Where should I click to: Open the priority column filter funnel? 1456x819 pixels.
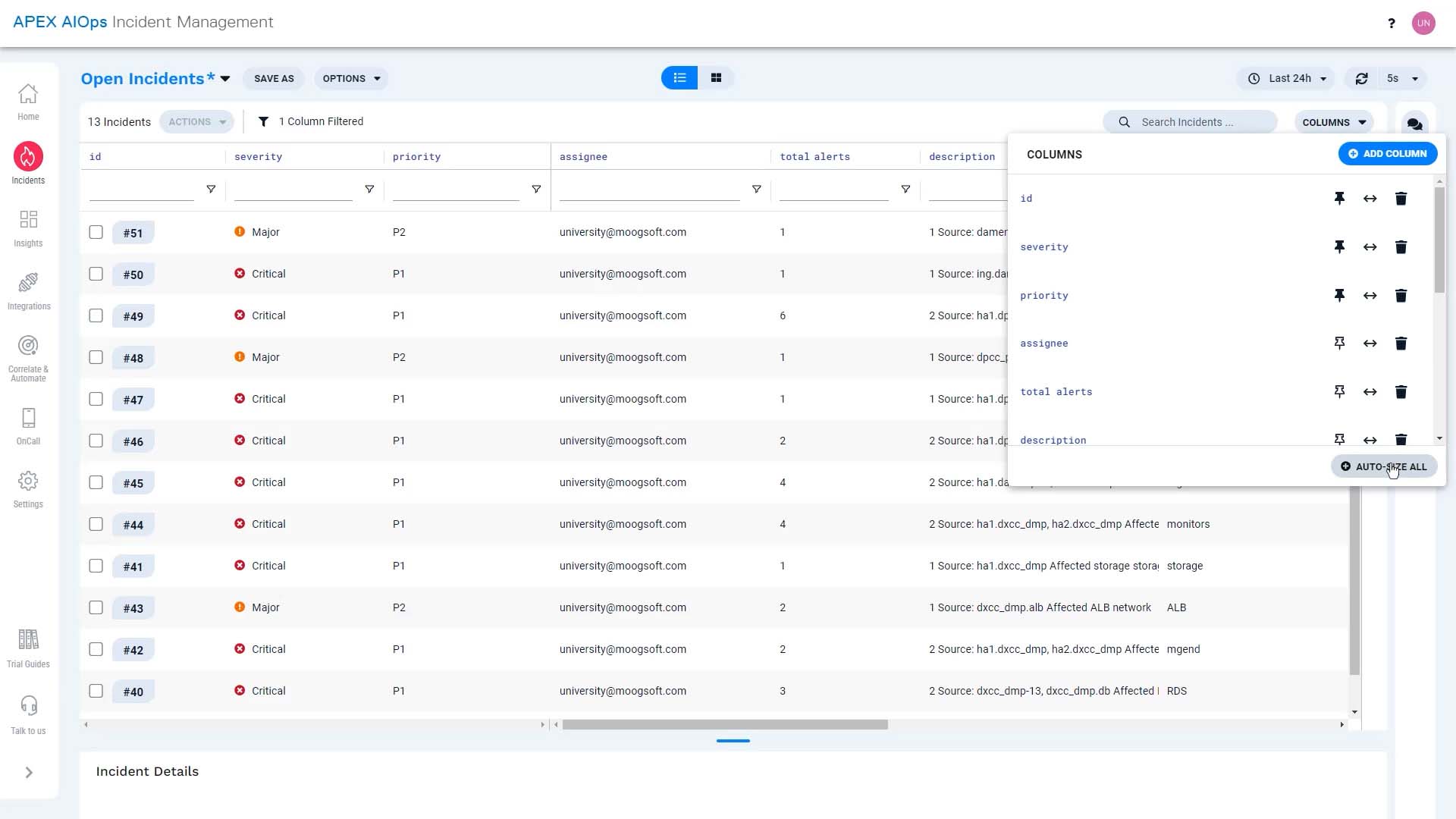536,190
